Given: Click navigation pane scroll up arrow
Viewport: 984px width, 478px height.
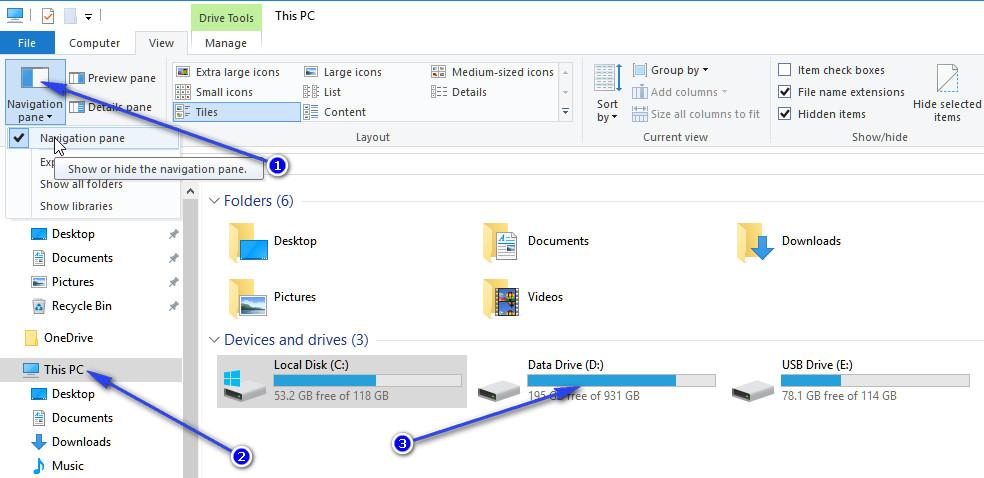Looking at the screenshot, I should coord(190,191).
